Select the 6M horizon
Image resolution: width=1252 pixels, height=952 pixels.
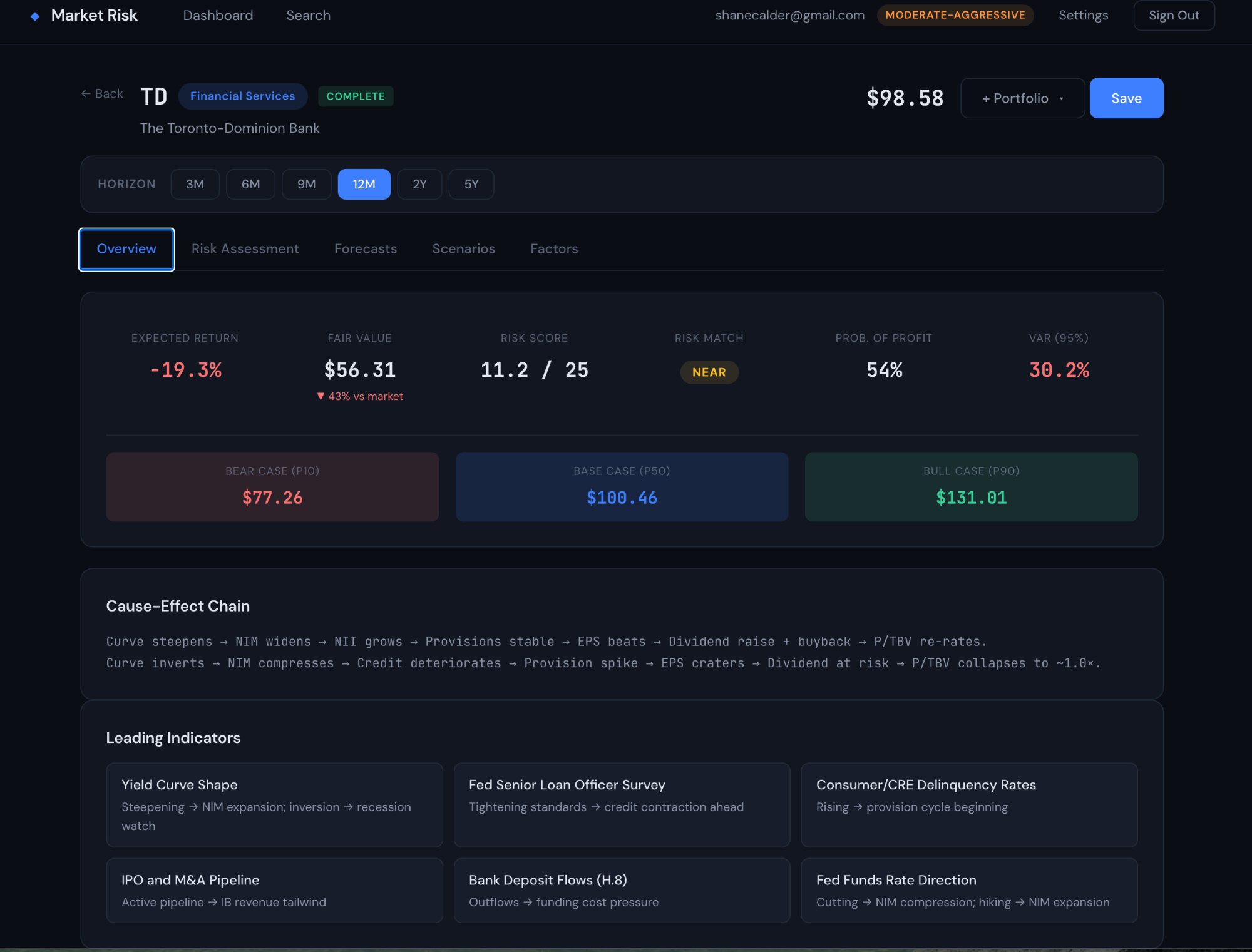point(250,184)
